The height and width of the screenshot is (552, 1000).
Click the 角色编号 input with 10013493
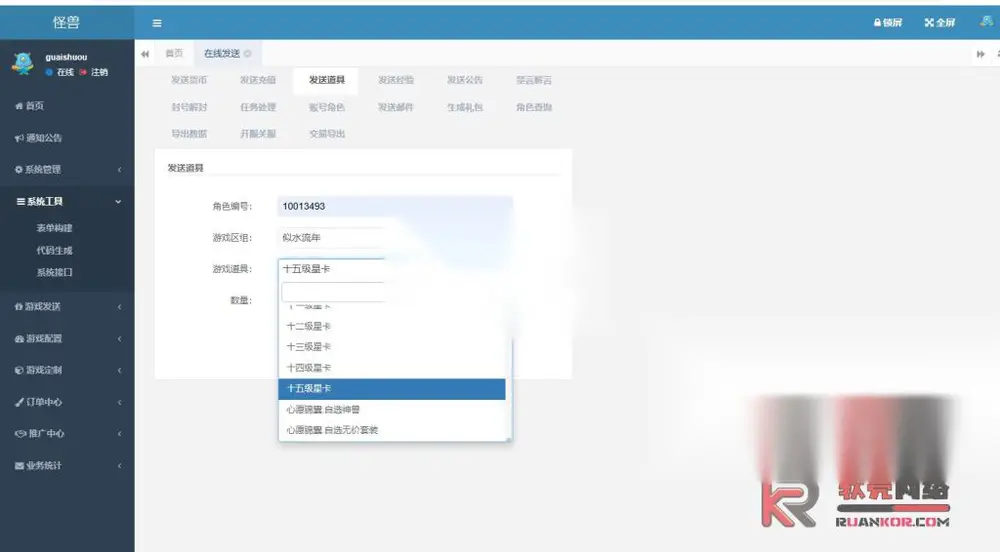(395, 207)
